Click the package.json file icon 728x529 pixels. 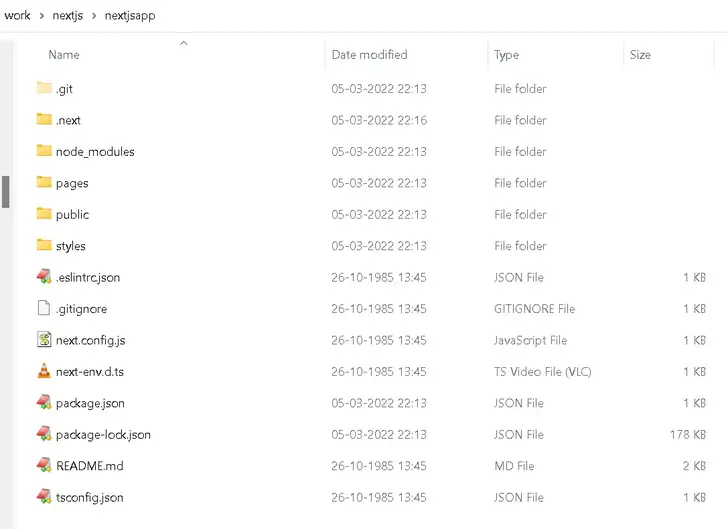pos(44,403)
